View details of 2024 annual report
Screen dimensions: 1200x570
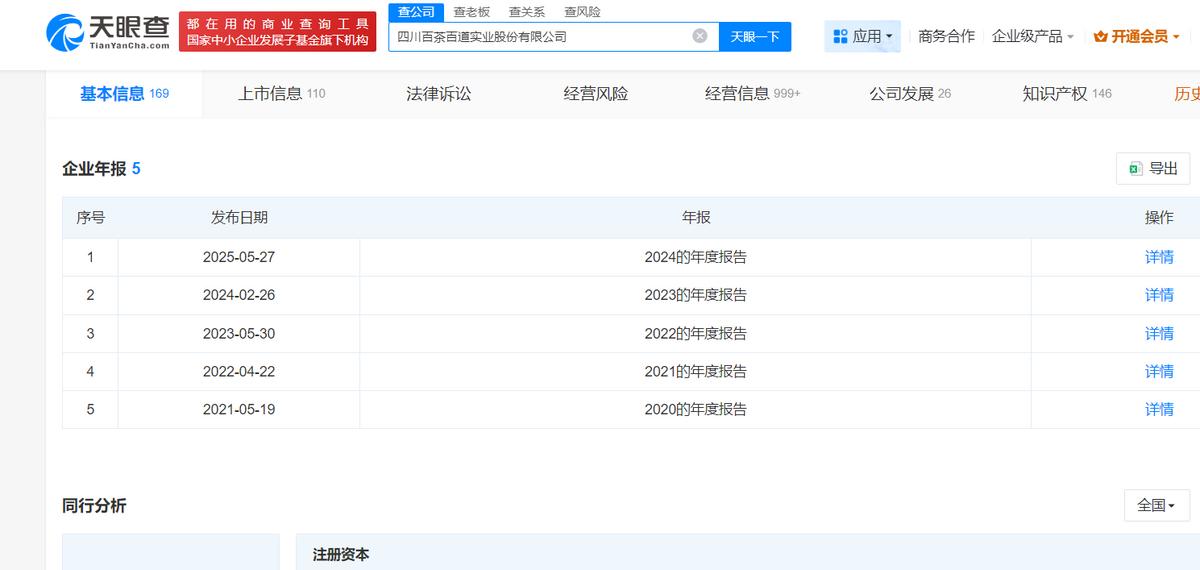pyautogui.click(x=1159, y=257)
